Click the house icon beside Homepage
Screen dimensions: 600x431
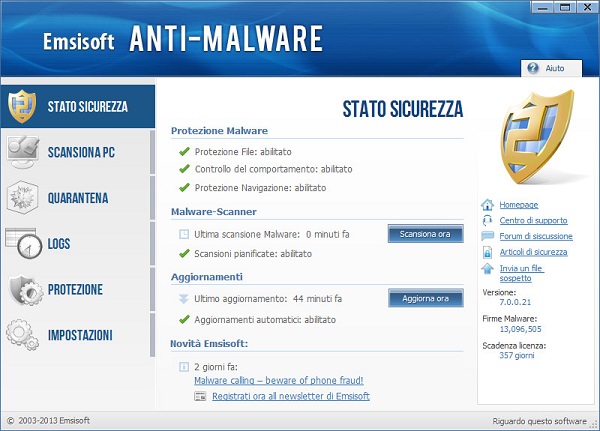tap(487, 204)
